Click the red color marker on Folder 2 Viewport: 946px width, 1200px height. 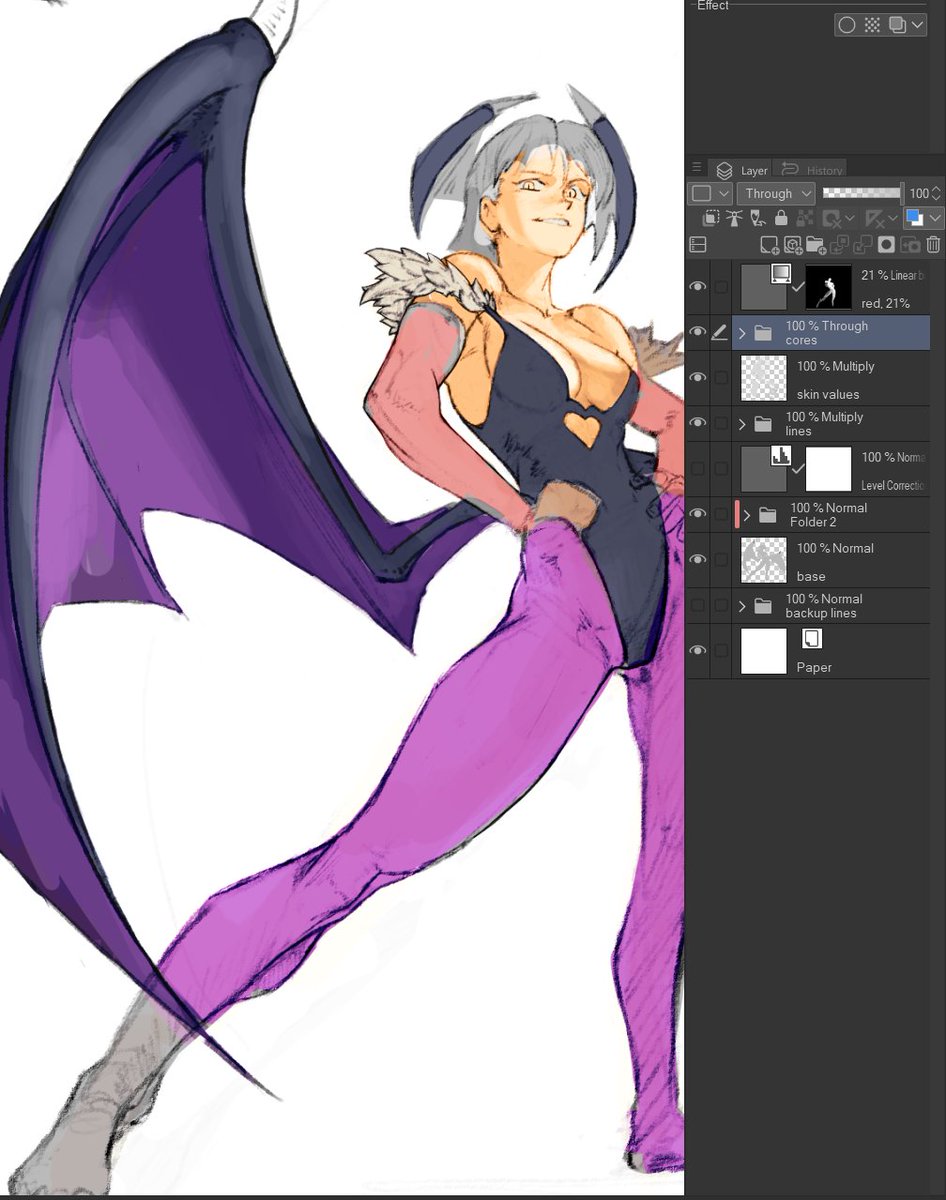[737, 514]
